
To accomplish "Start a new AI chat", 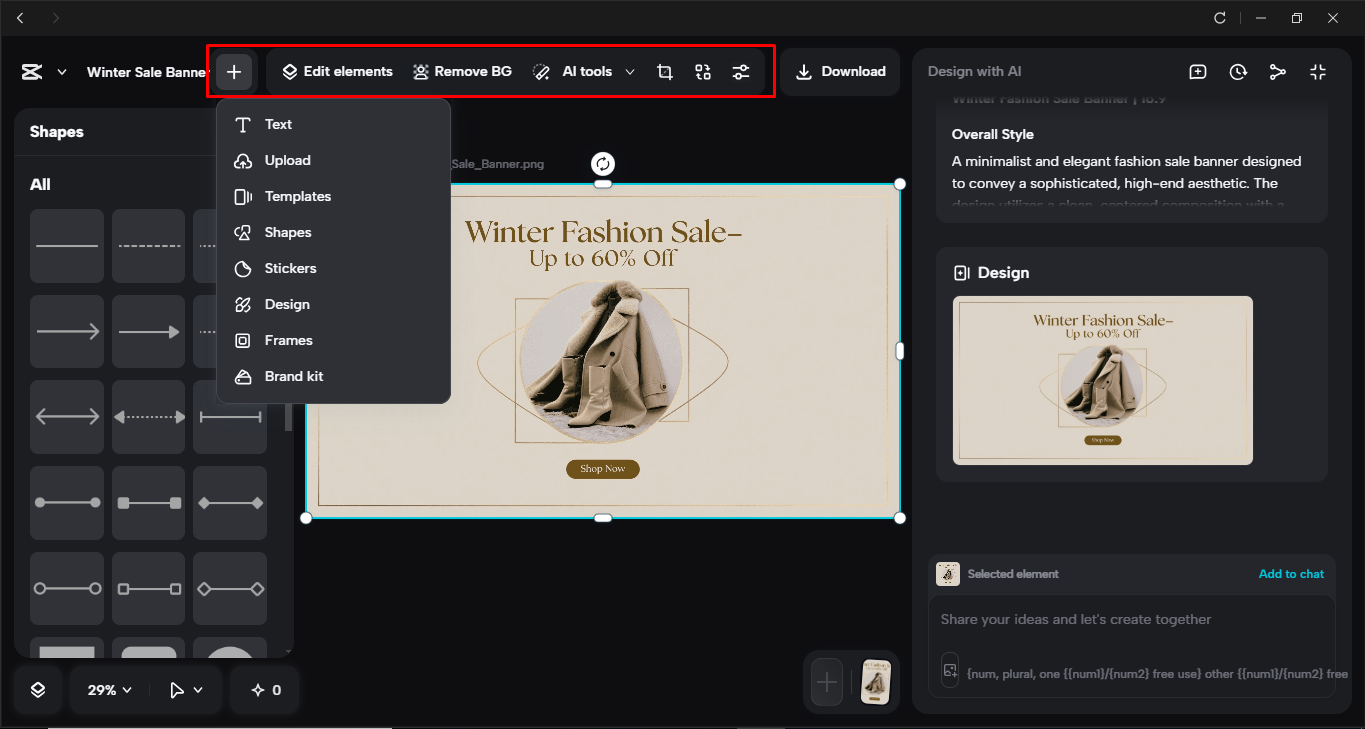I will pos(1197,71).
